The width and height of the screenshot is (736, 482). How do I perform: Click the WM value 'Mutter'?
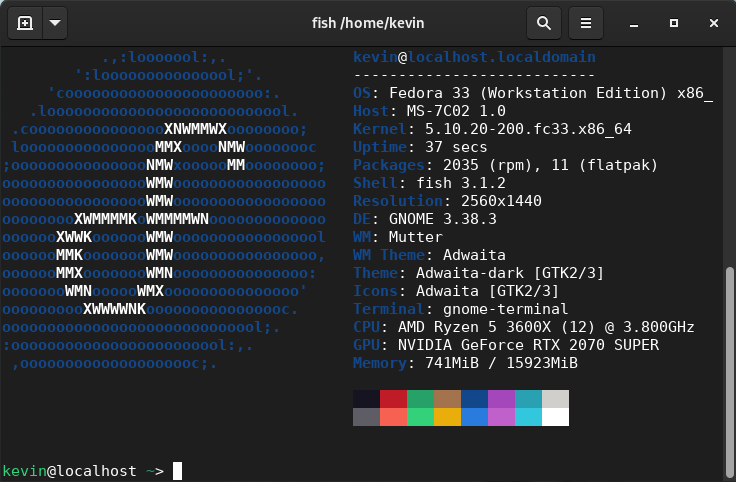pyautogui.click(x=416, y=237)
